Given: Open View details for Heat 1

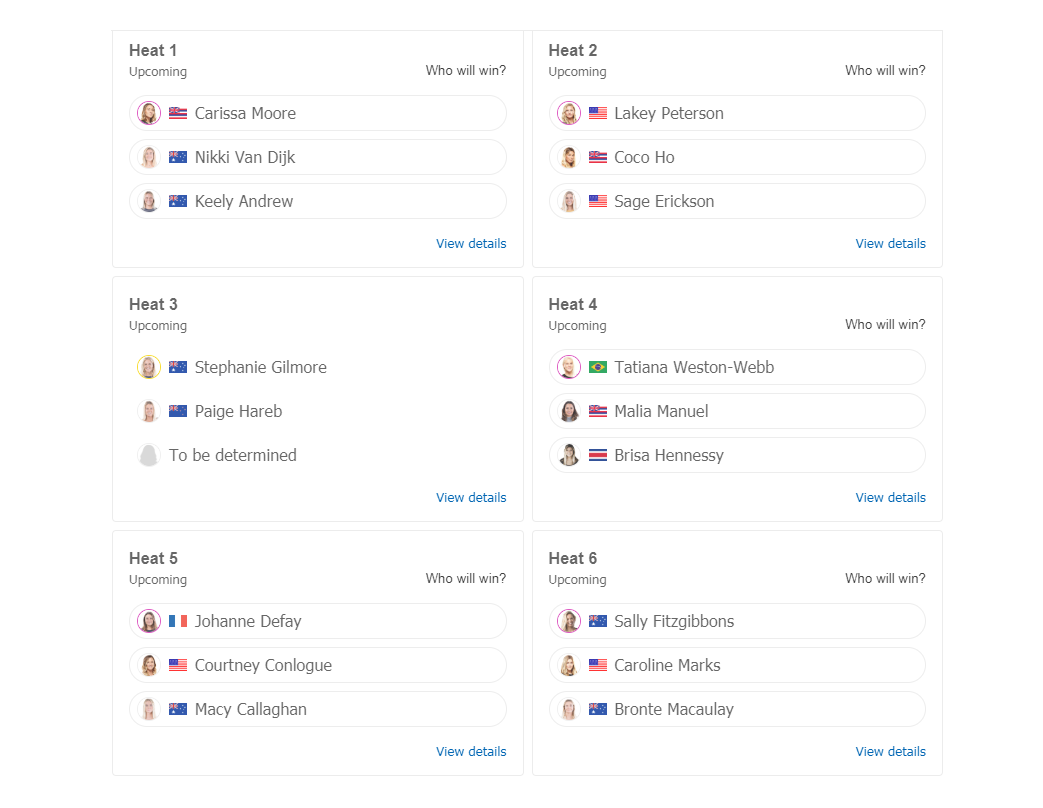Looking at the screenshot, I should click(x=471, y=243).
